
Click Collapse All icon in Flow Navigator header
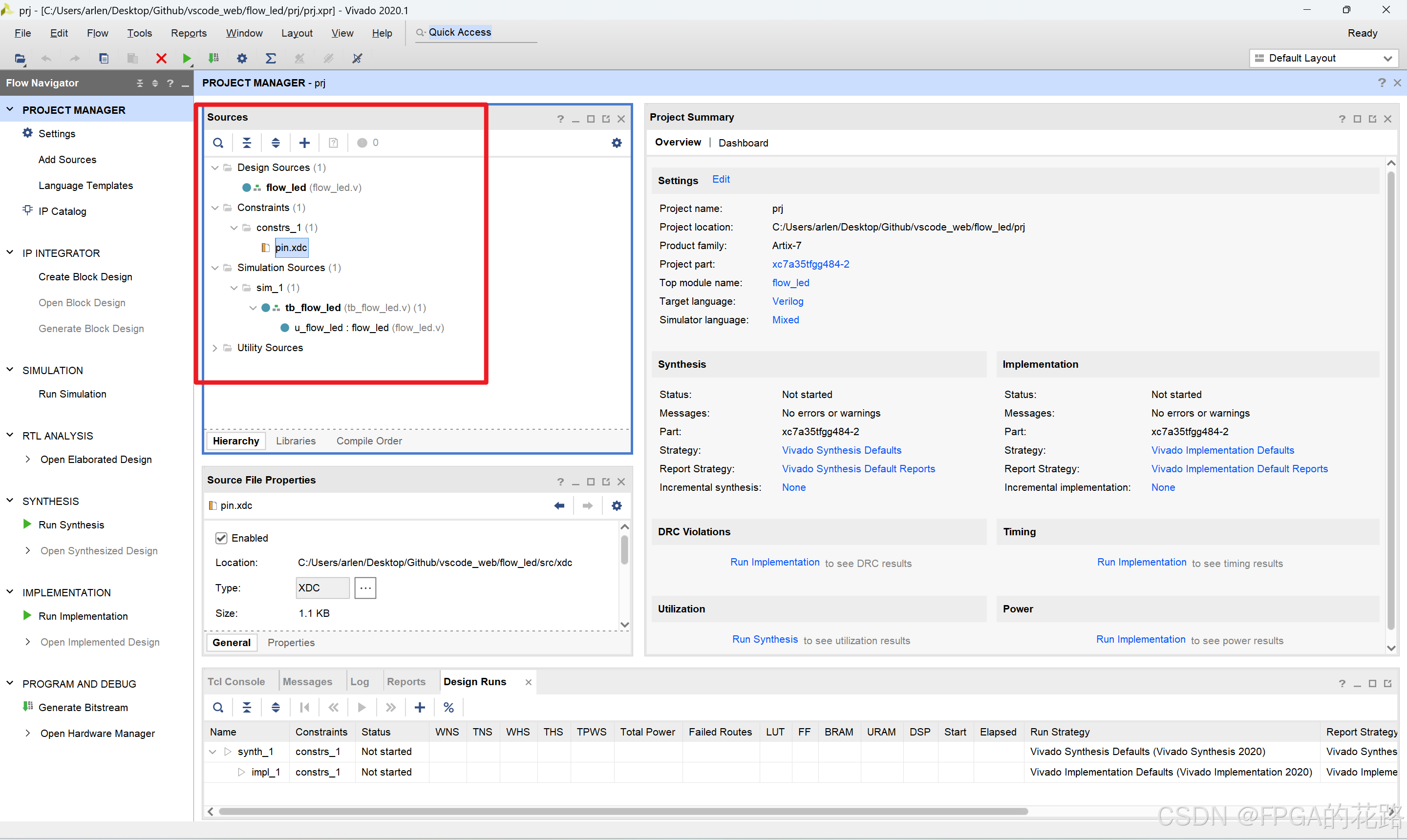click(140, 83)
